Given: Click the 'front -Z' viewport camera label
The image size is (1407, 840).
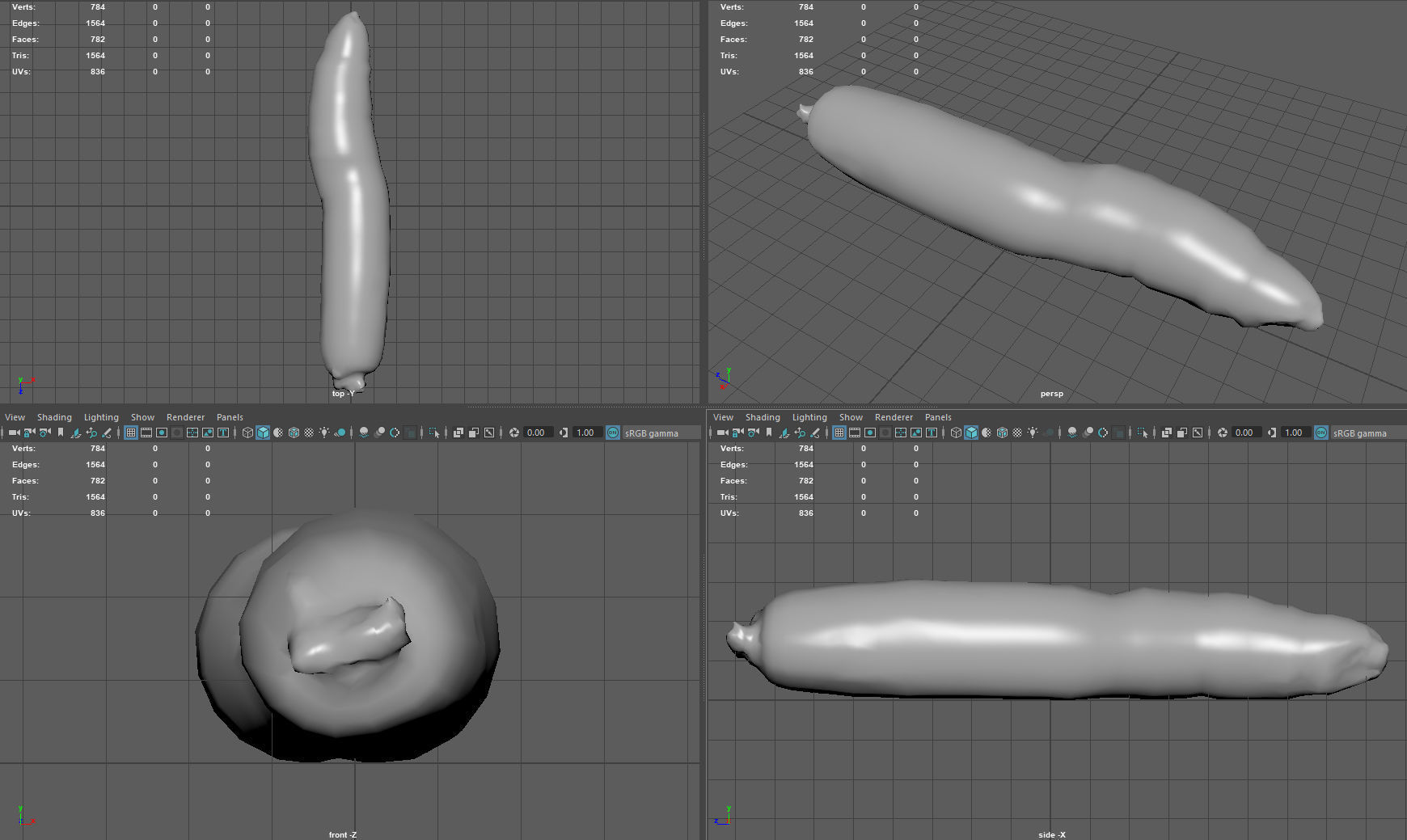Looking at the screenshot, I should [x=343, y=834].
